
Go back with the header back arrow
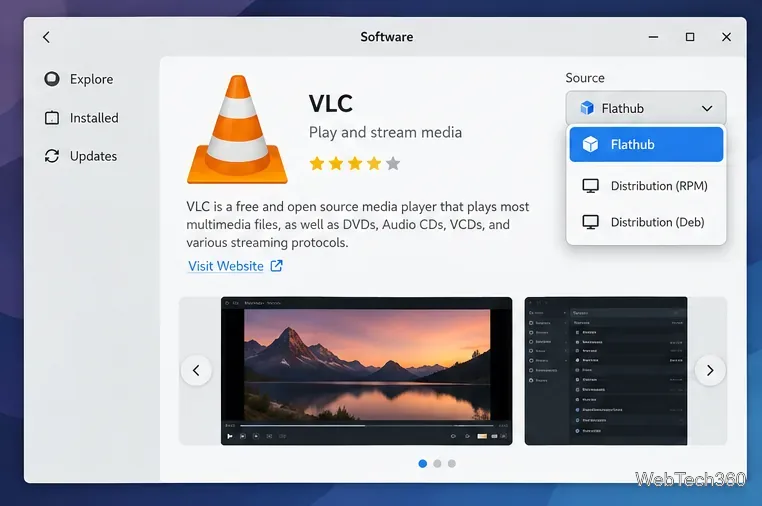pos(46,37)
